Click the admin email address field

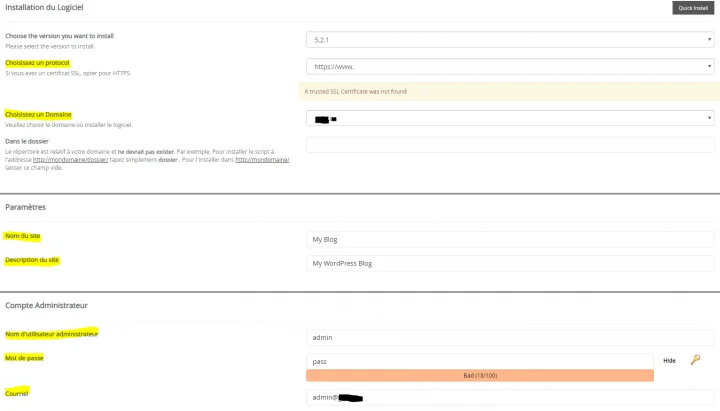[510, 397]
